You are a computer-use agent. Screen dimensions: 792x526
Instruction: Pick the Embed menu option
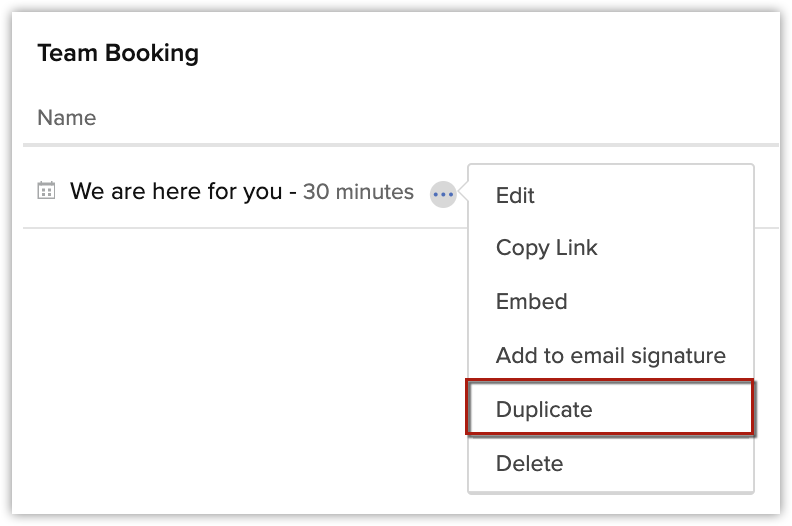click(x=531, y=302)
